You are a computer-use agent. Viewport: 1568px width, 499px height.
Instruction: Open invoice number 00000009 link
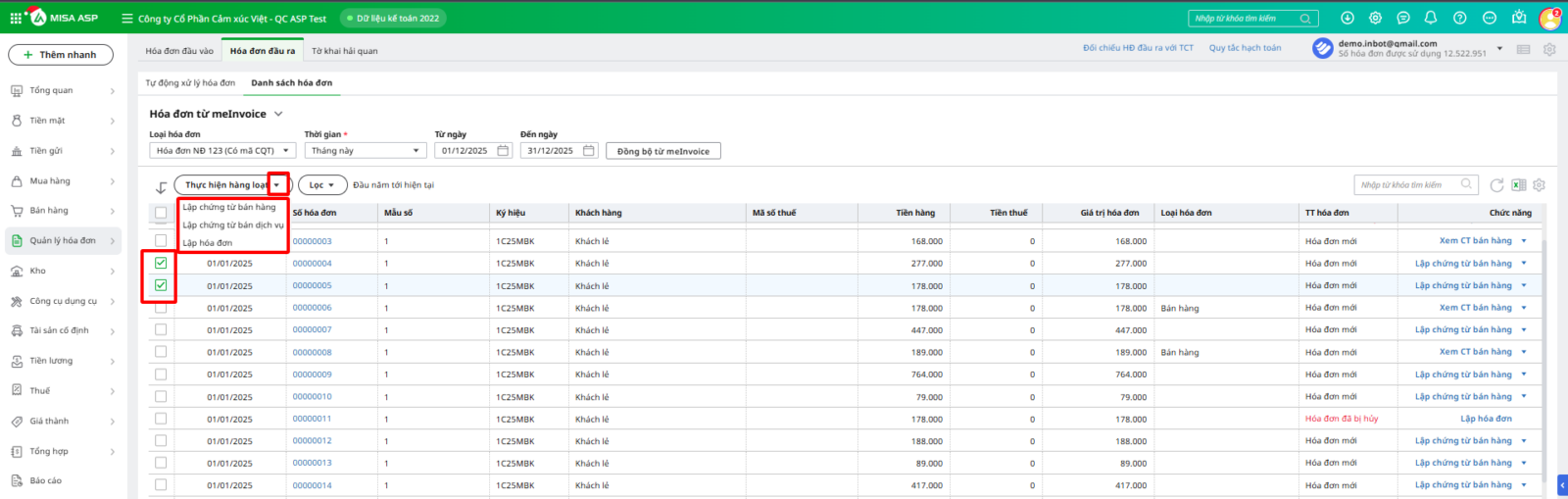tap(312, 374)
